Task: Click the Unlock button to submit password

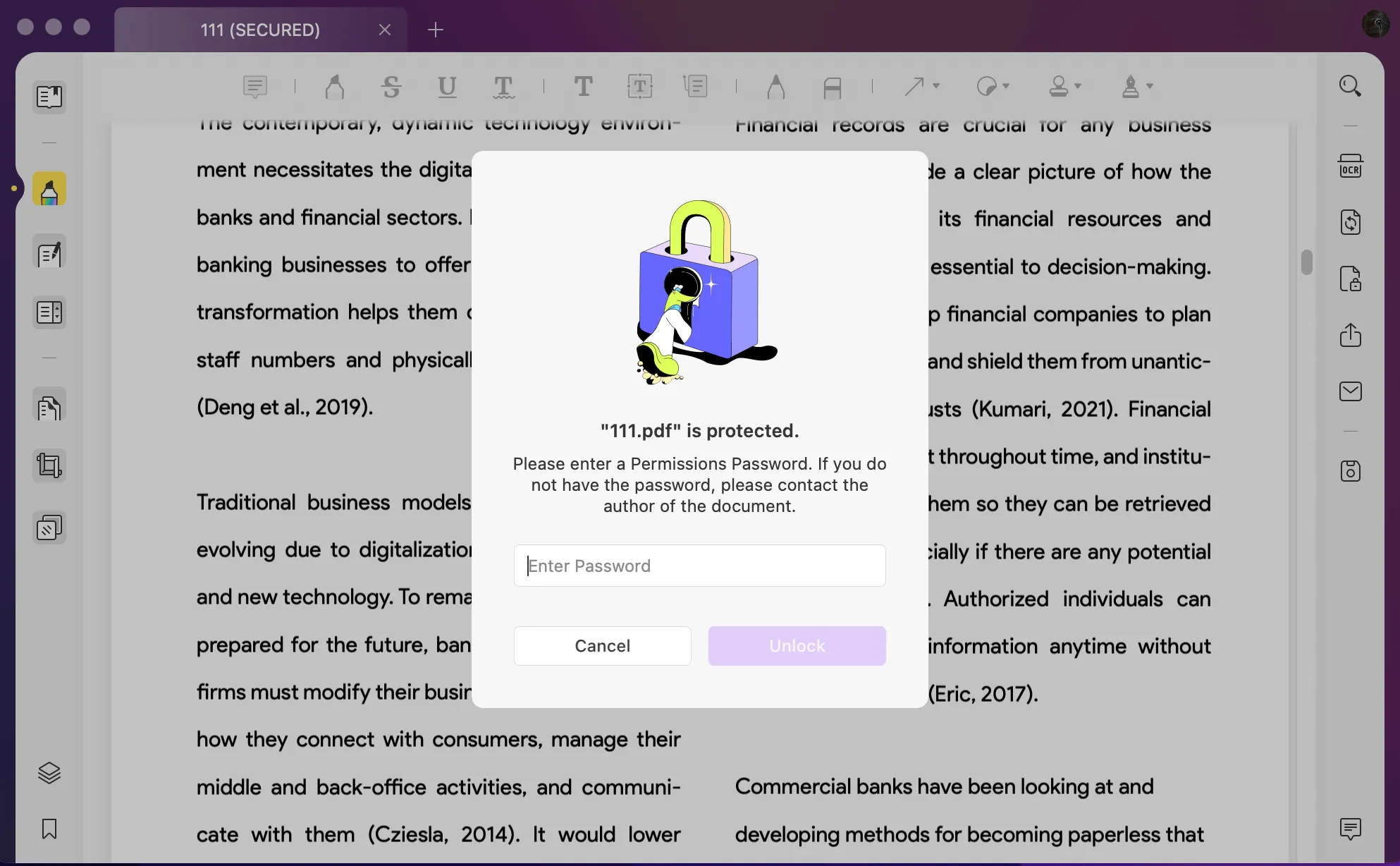Action: (x=797, y=645)
